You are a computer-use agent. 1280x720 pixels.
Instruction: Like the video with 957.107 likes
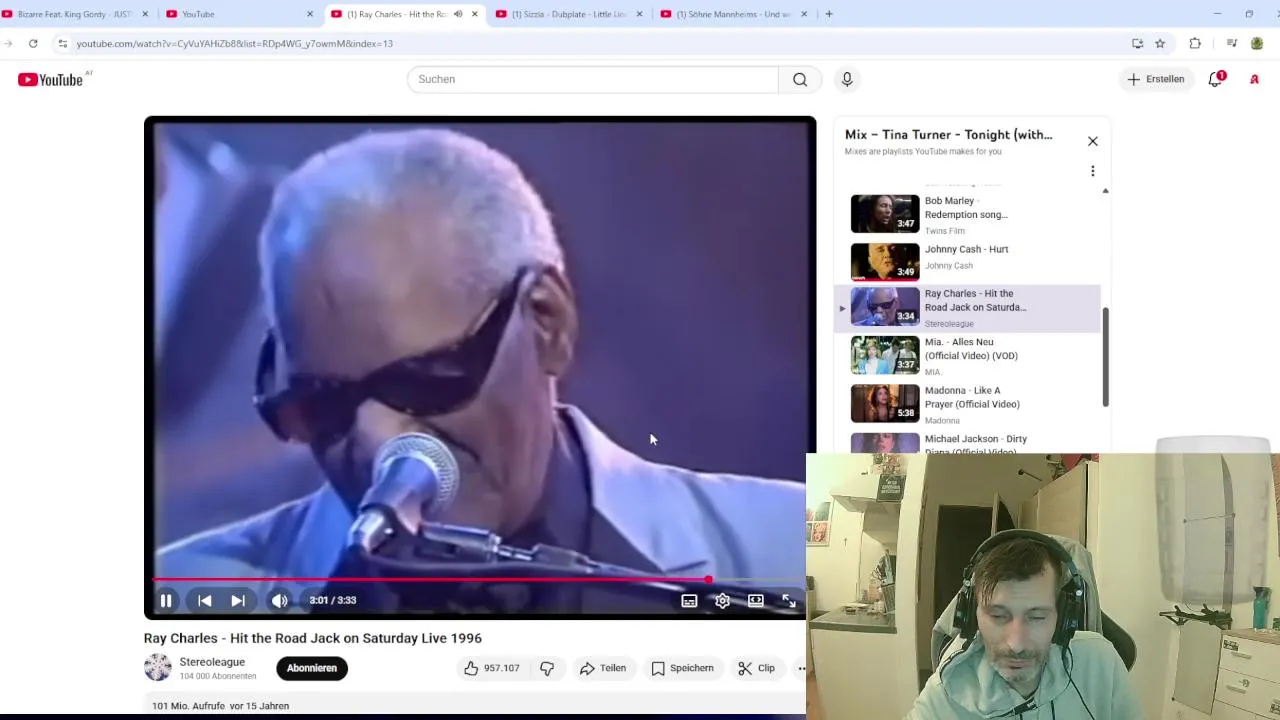coord(491,668)
